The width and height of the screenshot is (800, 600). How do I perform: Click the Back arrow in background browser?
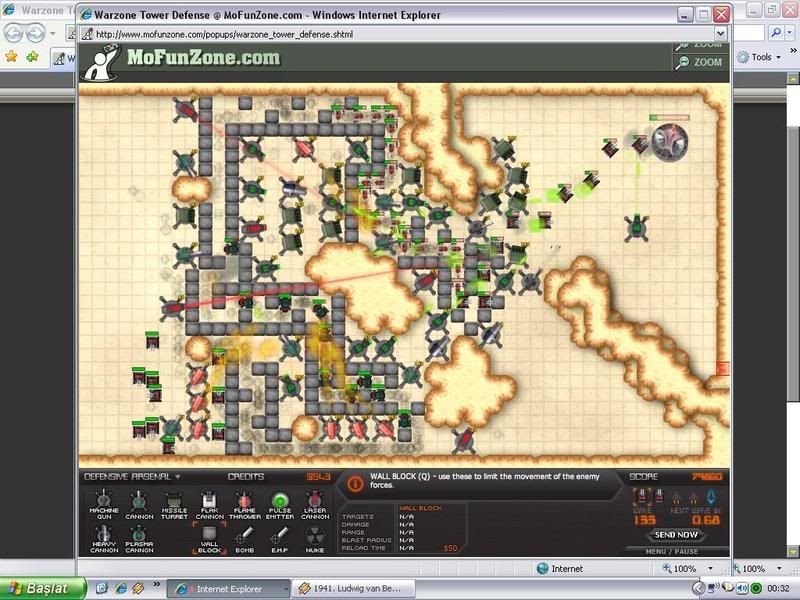pyautogui.click(x=14, y=33)
